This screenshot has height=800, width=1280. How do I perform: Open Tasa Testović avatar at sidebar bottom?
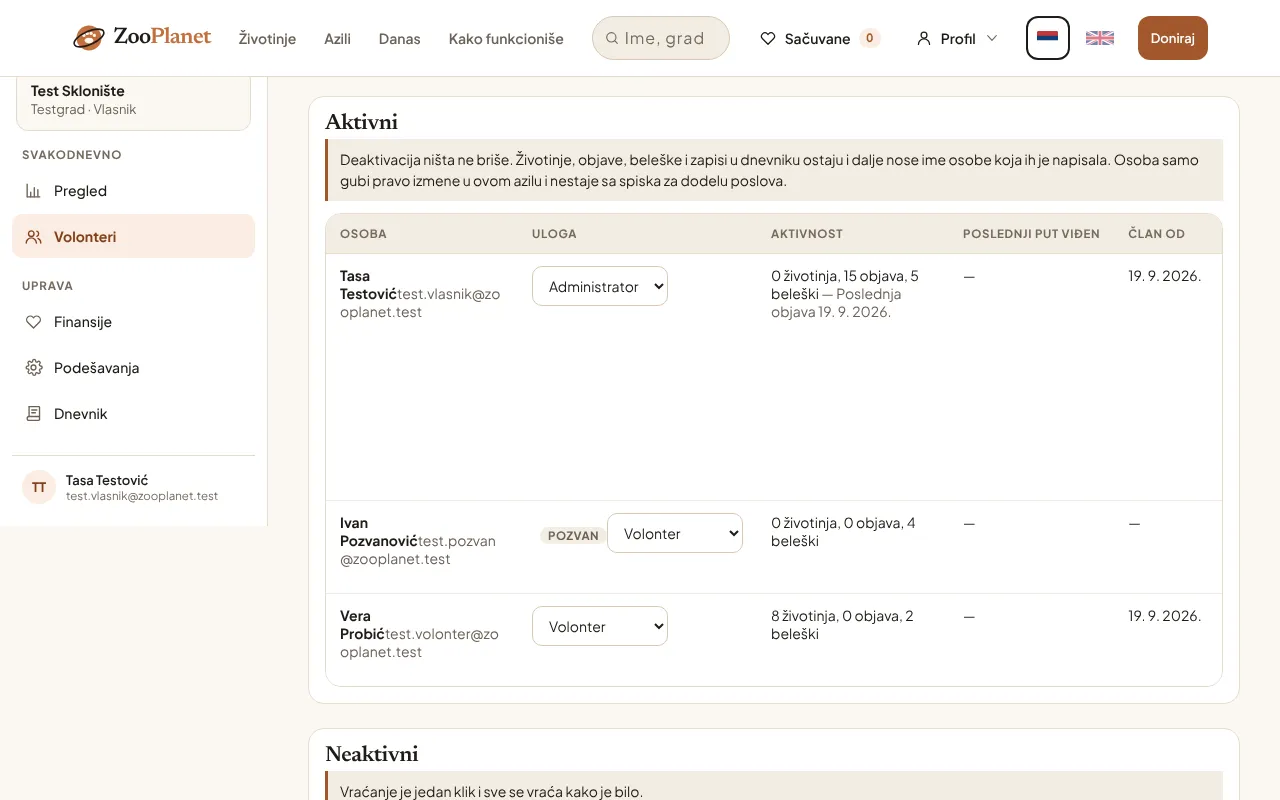[39, 488]
